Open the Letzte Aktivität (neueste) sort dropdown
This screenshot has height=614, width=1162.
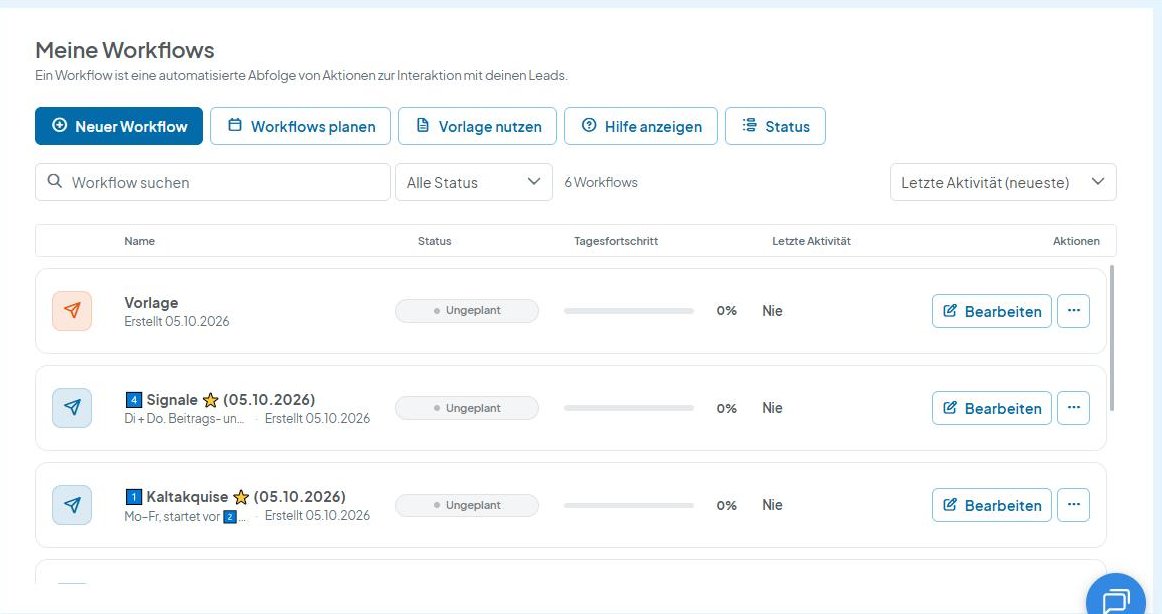(x=1003, y=182)
